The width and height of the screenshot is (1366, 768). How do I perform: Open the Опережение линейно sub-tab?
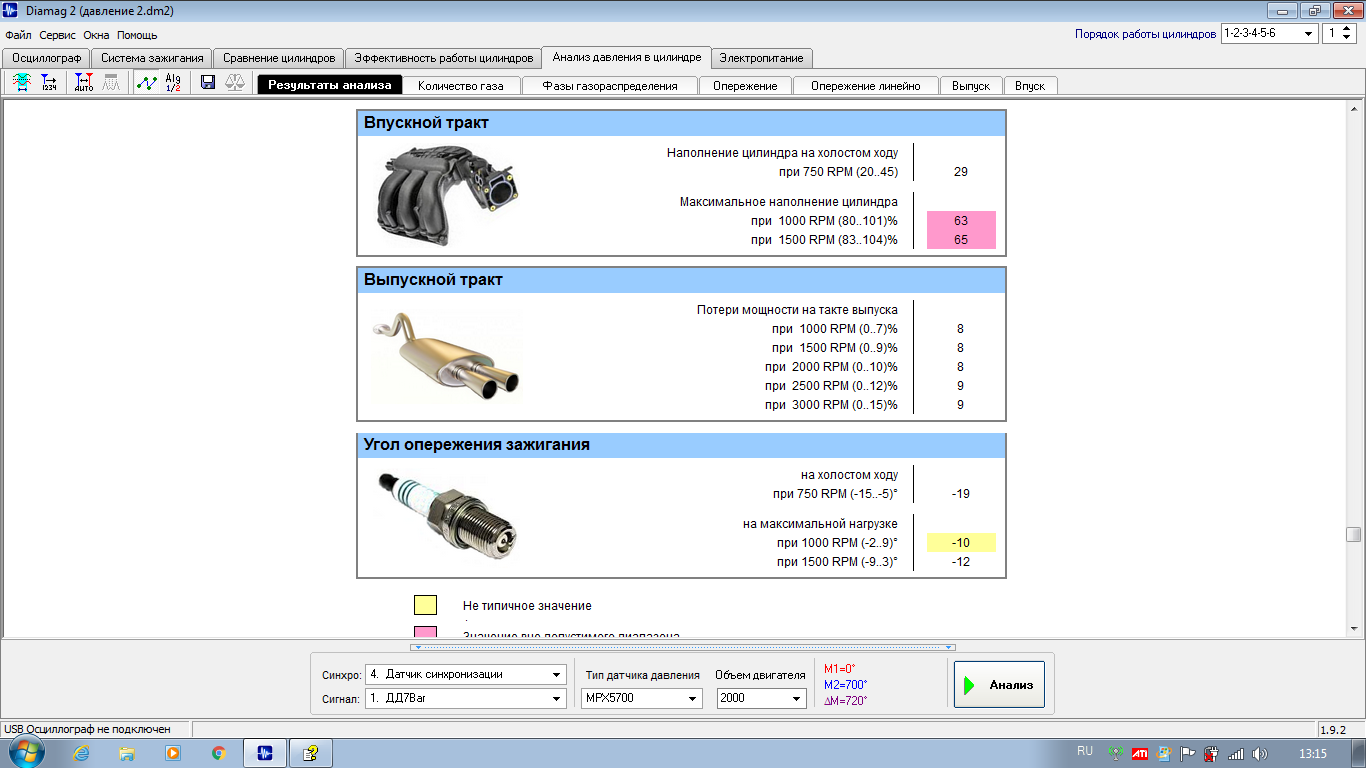[866, 85]
